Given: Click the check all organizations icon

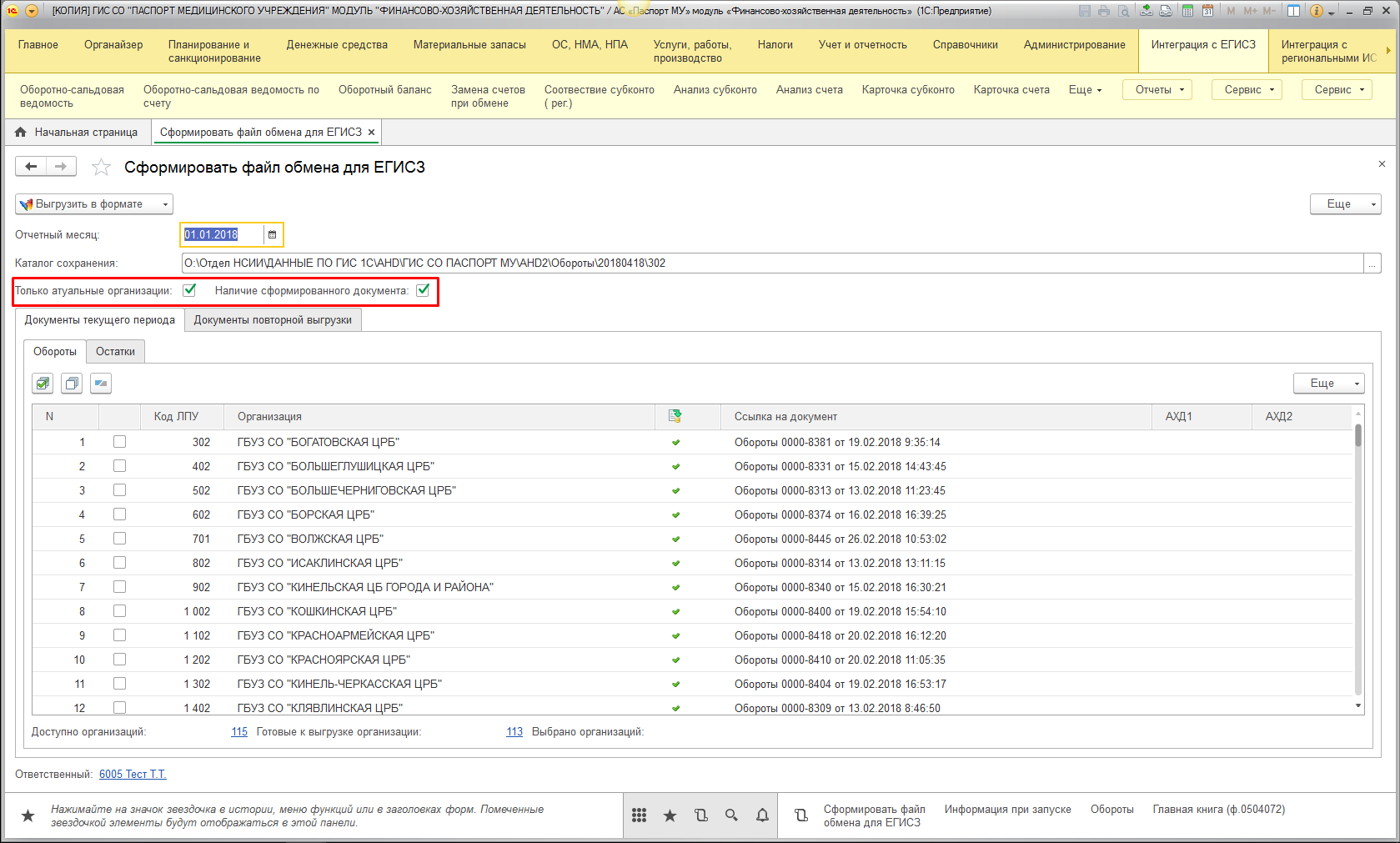Looking at the screenshot, I should tap(43, 384).
